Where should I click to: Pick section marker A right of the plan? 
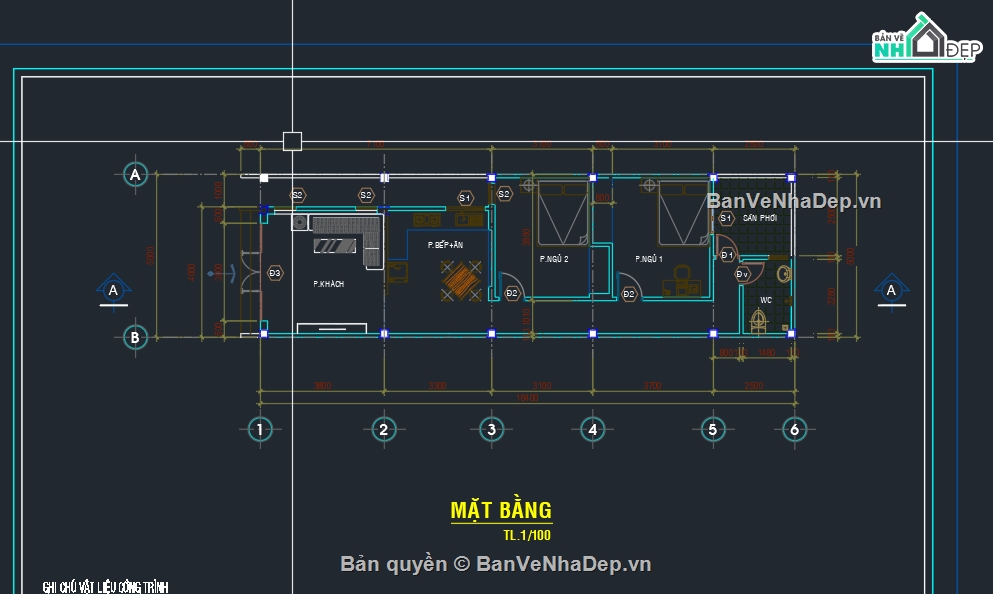pyautogui.click(x=891, y=291)
